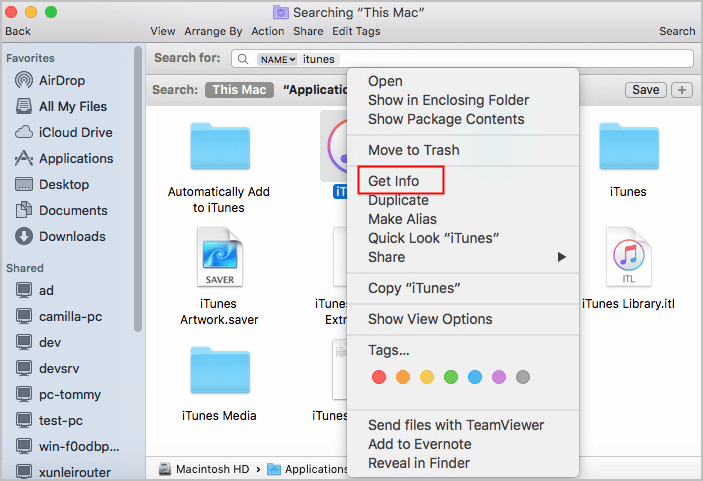Click the sidebar scrollbar
This screenshot has height=481, width=703.
point(138,188)
